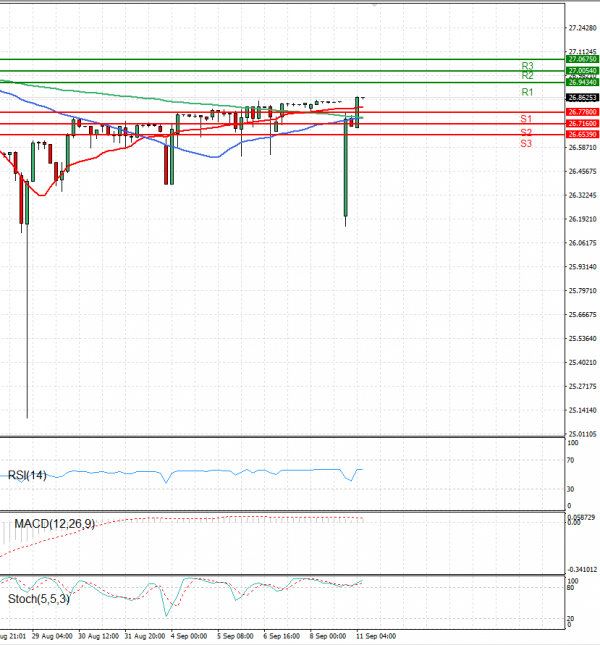The width and height of the screenshot is (600, 645).
Task: Click the 25.53640 price axis value
Action: [x=582, y=338]
